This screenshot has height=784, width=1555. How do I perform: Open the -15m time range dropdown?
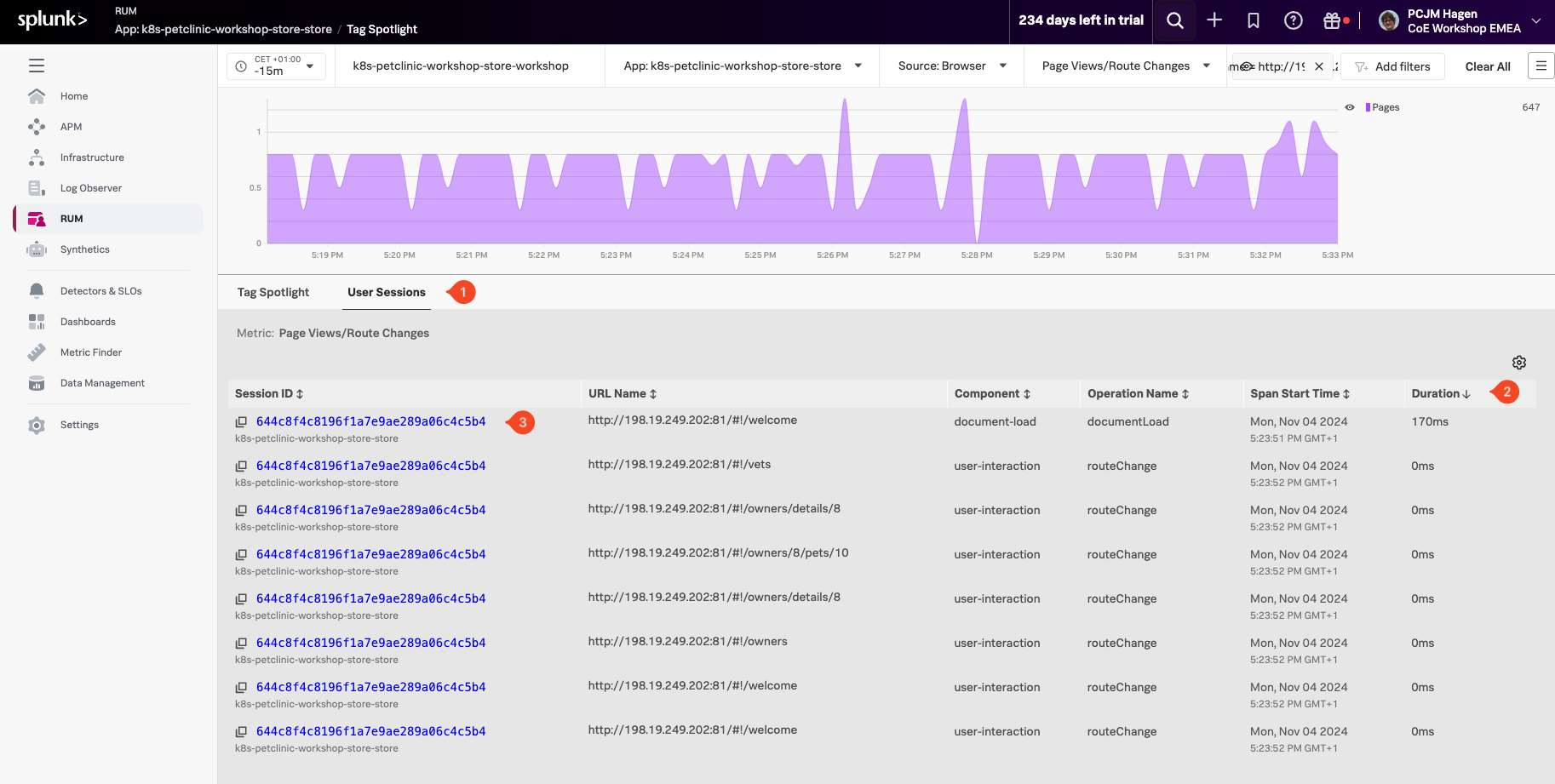tap(277, 66)
